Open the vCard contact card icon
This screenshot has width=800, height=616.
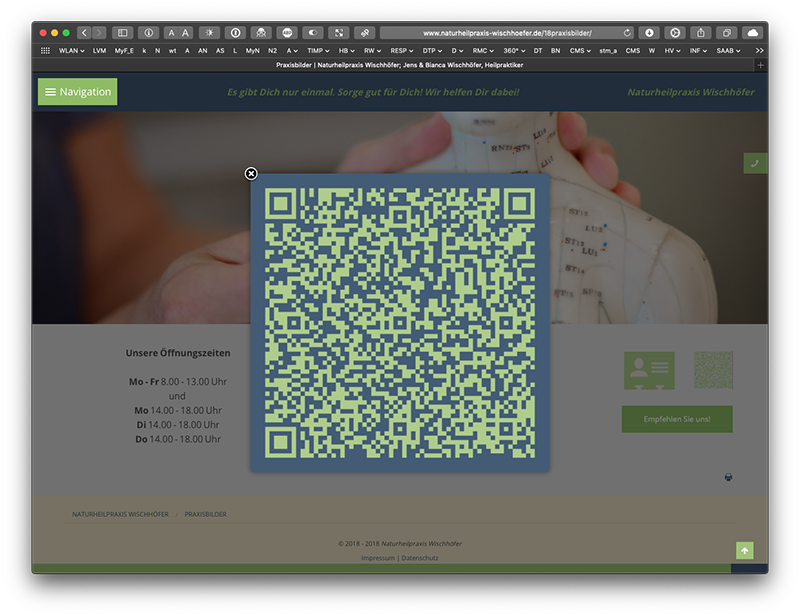[x=649, y=370]
